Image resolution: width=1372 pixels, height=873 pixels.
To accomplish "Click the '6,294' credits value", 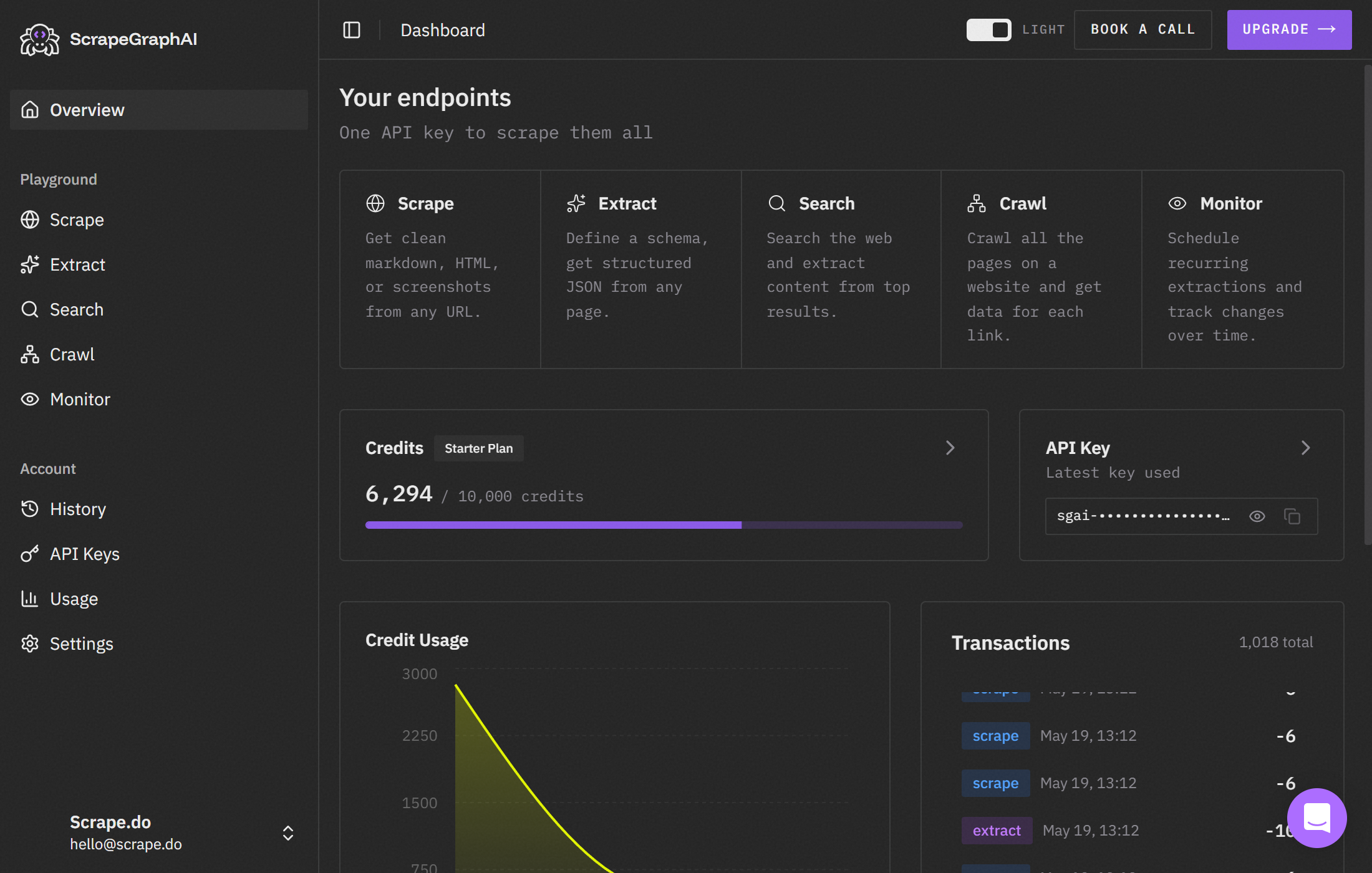I will click(x=399, y=494).
